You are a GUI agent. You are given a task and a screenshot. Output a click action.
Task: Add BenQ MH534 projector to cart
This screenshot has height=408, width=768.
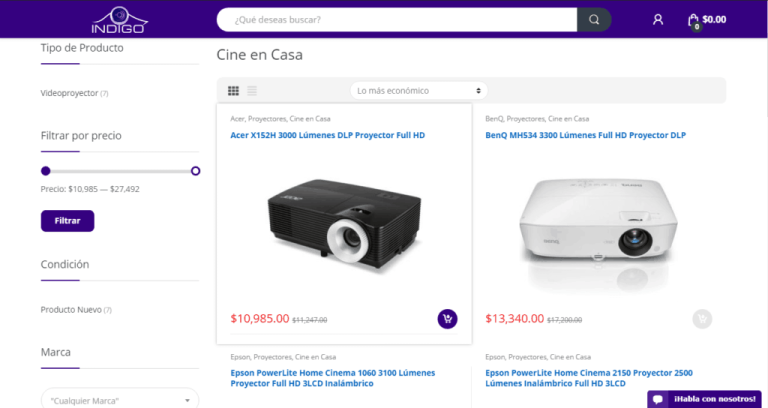[702, 319]
